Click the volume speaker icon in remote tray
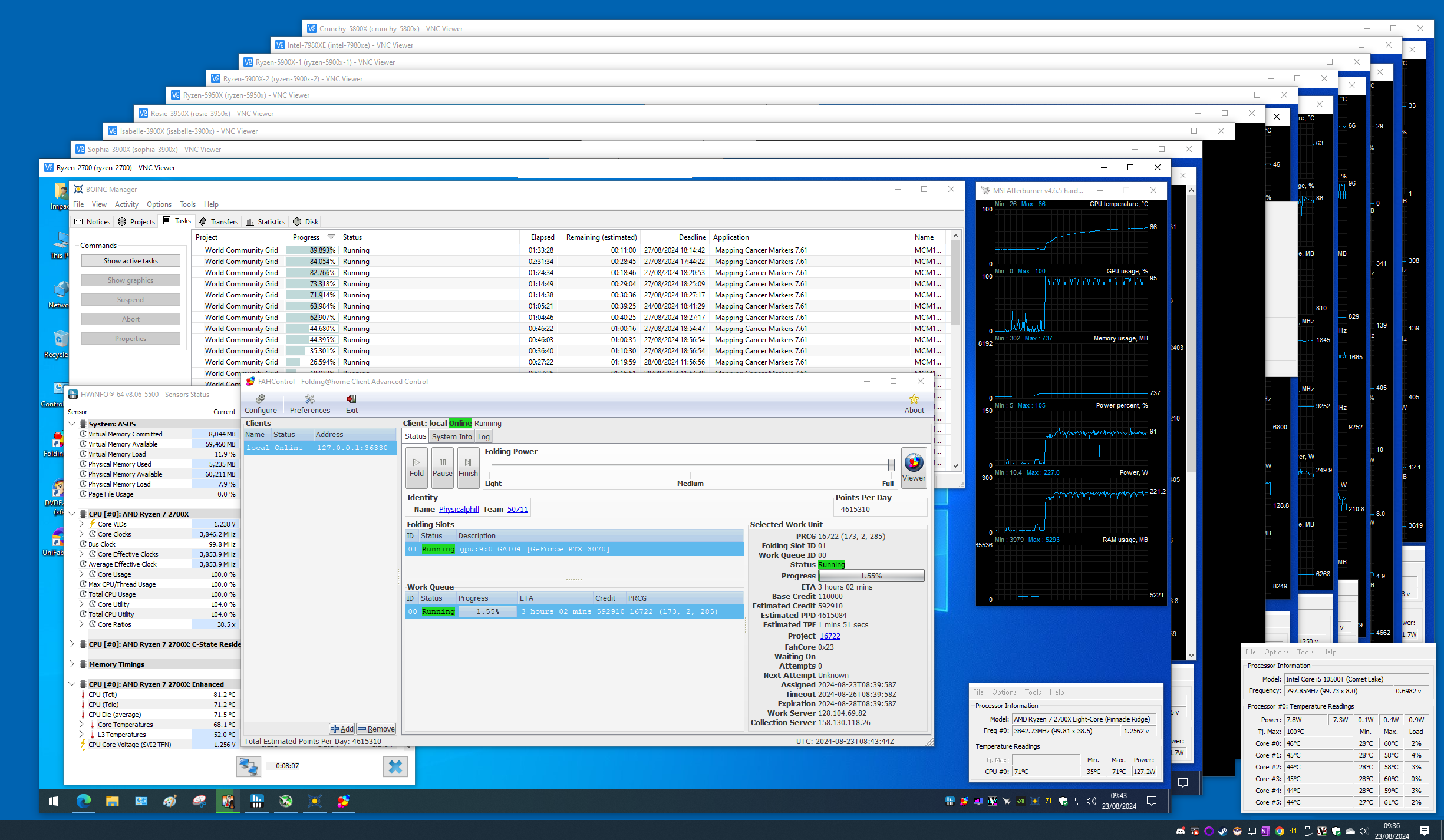This screenshot has height=840, width=1444. (x=1091, y=801)
